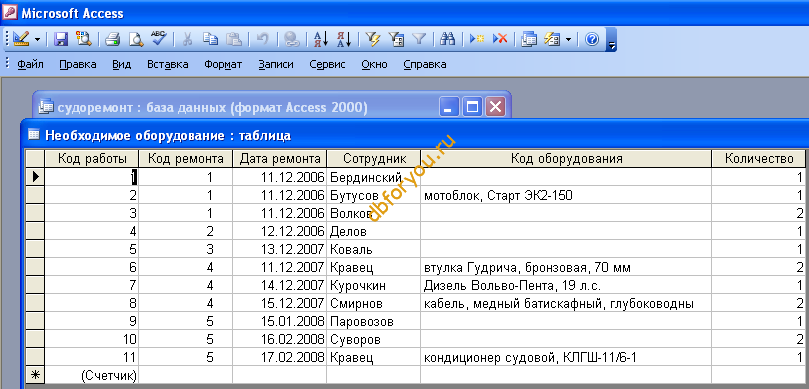Open the file search icon
Viewport: 809px width, 389px height.
click(x=84, y=39)
